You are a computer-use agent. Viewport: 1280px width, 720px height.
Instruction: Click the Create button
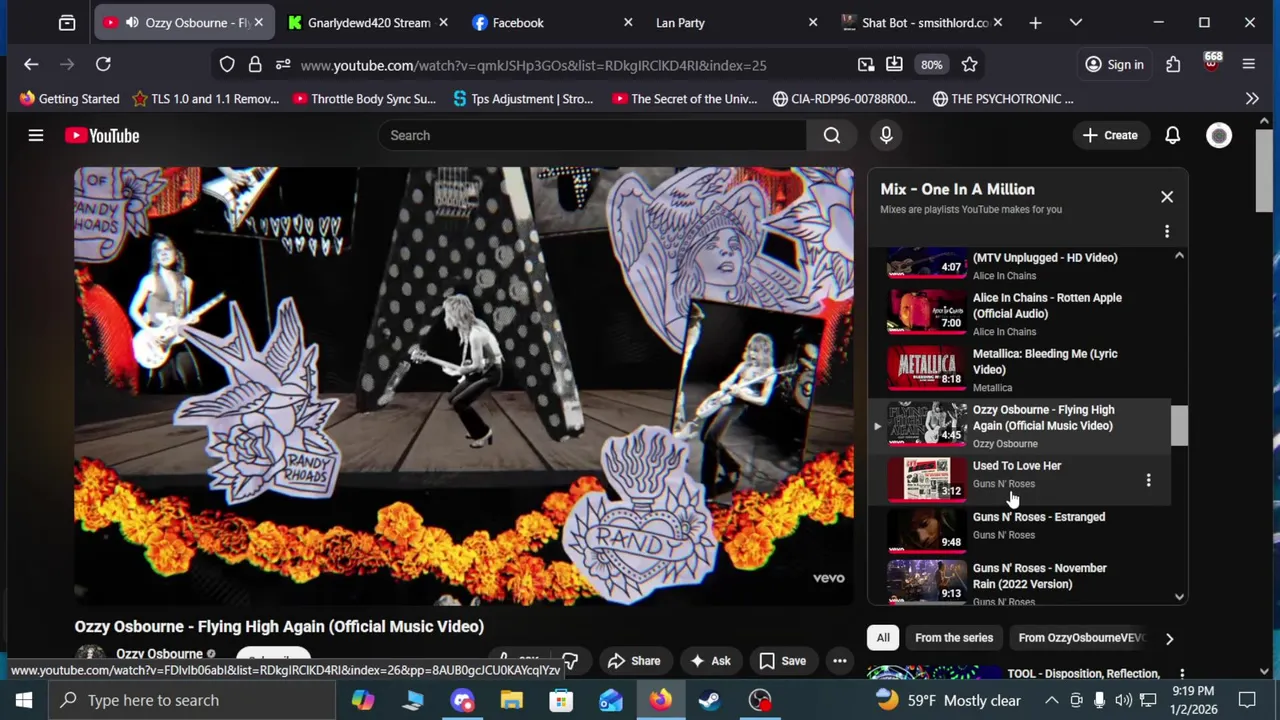[x=1110, y=135]
